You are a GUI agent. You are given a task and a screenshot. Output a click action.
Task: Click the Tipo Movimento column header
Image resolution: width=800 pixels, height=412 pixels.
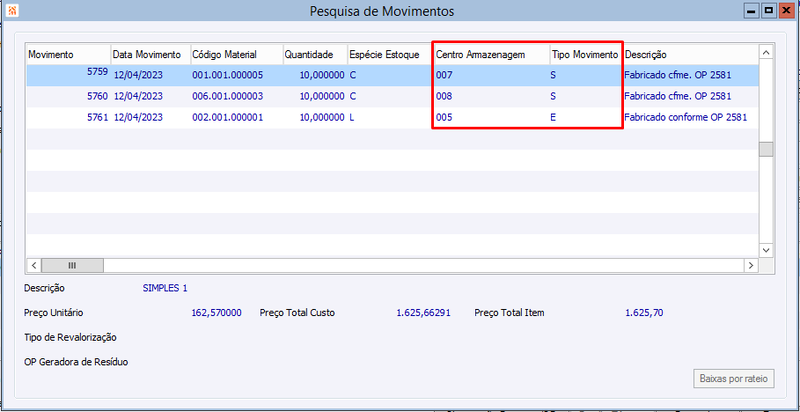point(586,55)
